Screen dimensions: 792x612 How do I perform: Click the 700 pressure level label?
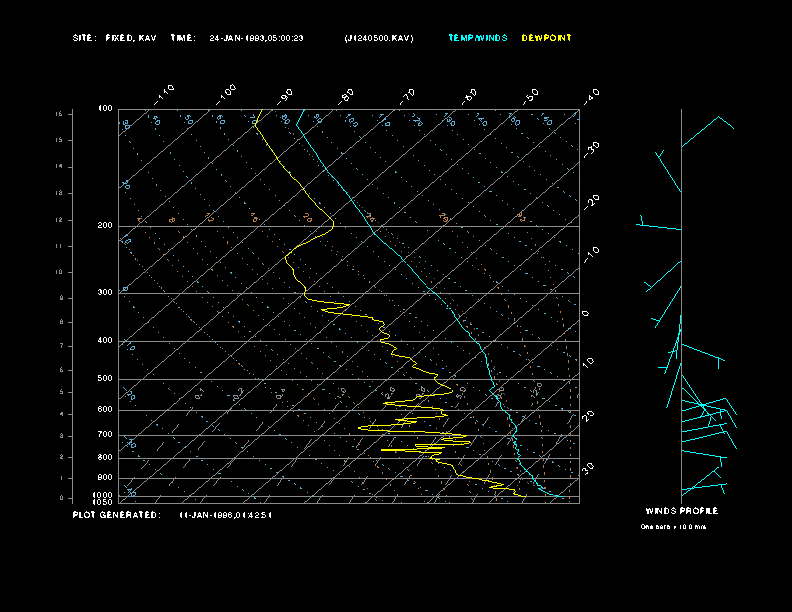pyautogui.click(x=105, y=434)
